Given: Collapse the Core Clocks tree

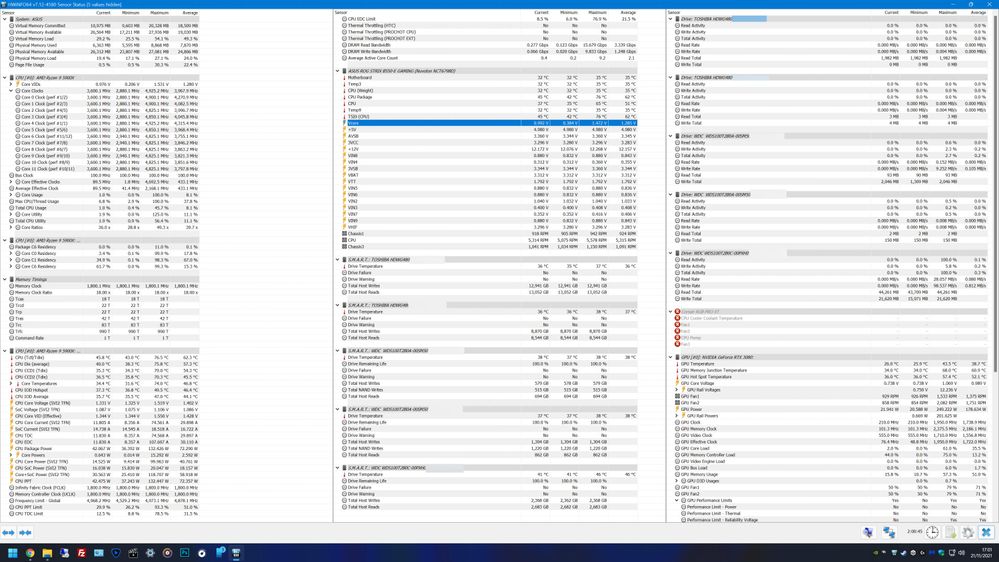Looking at the screenshot, I should 11,90.
